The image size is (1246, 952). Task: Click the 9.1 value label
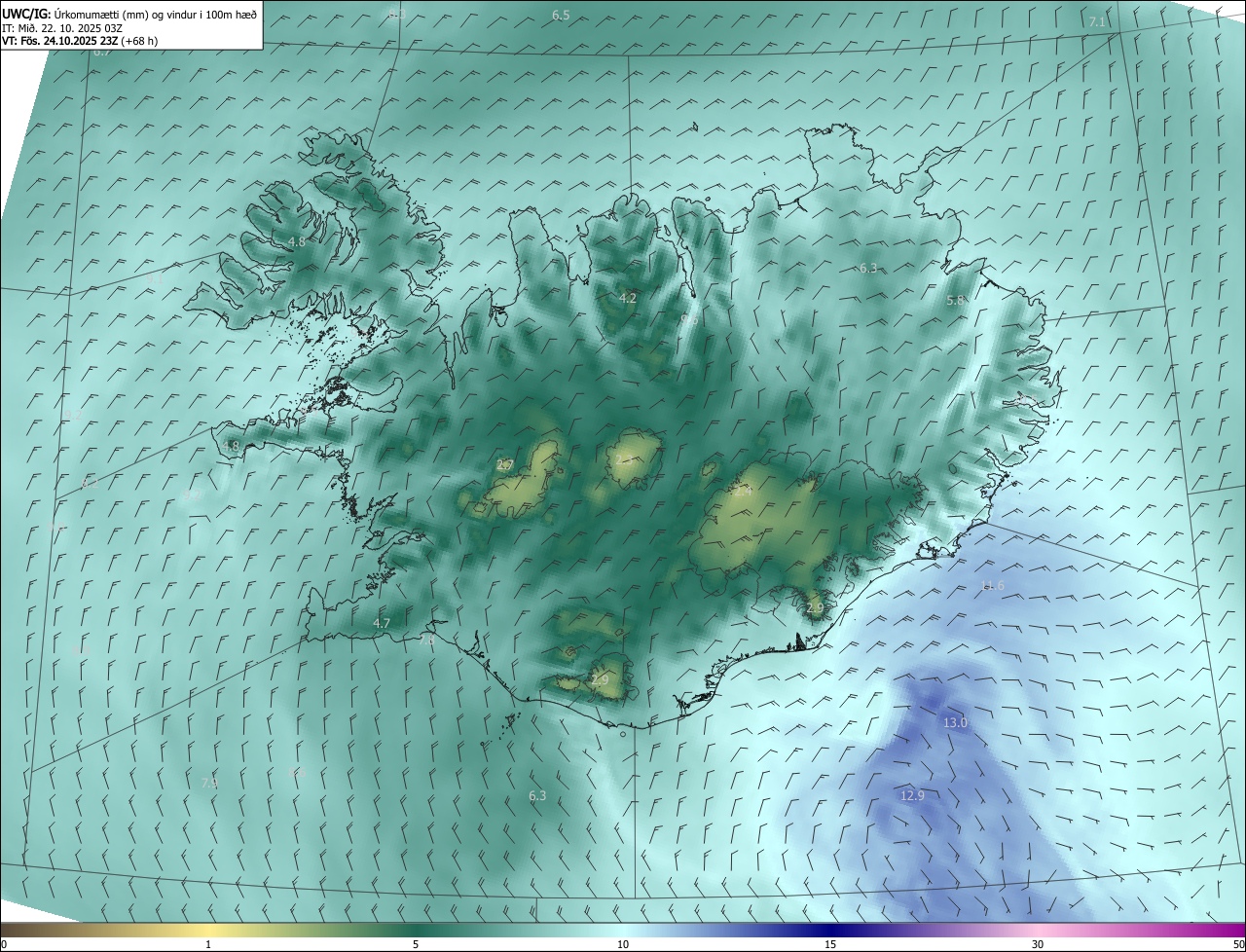[154, 278]
